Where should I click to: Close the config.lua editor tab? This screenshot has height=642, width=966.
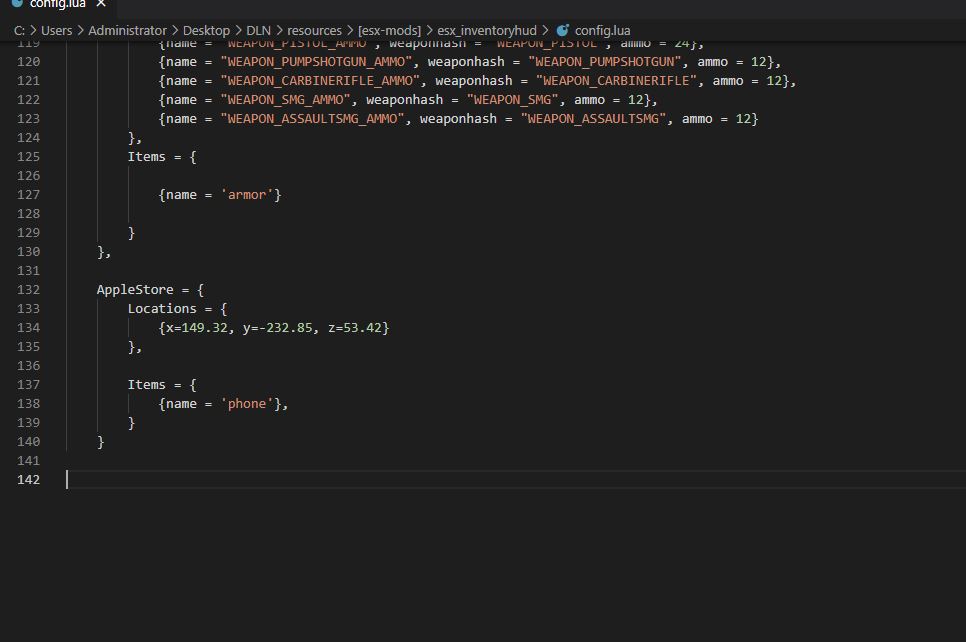101,4
